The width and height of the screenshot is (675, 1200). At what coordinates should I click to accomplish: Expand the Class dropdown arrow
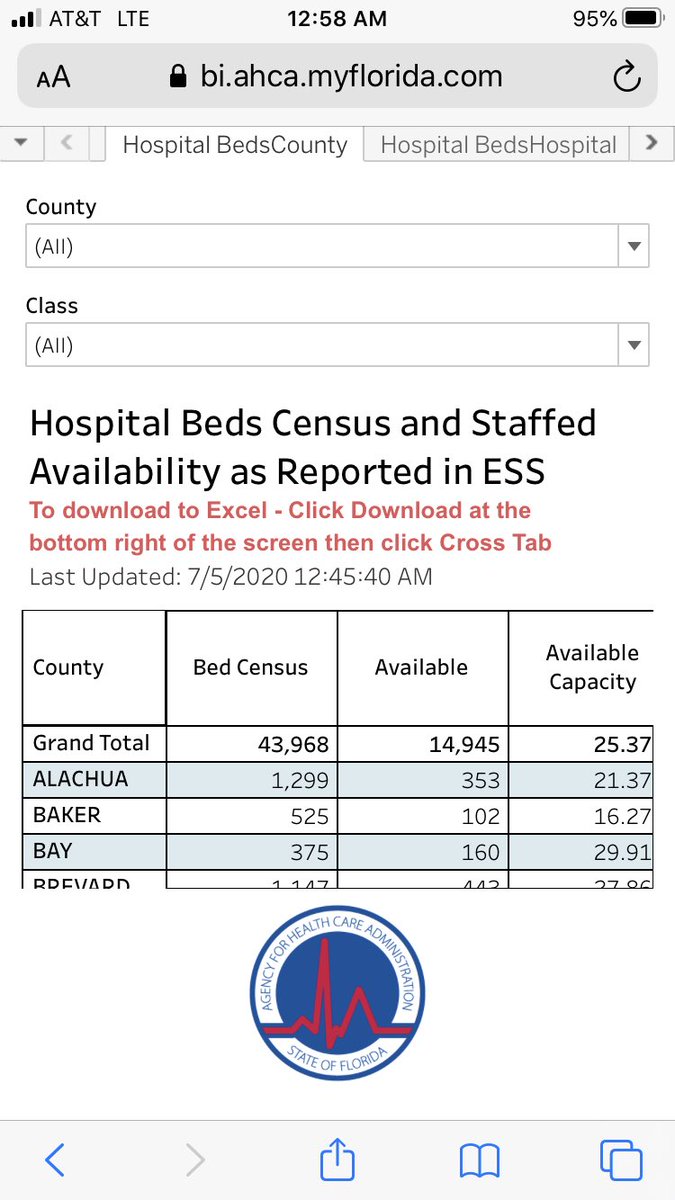(633, 346)
